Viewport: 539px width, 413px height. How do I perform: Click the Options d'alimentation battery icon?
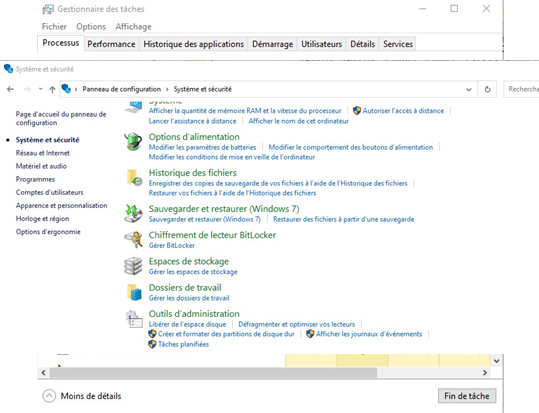click(x=133, y=141)
